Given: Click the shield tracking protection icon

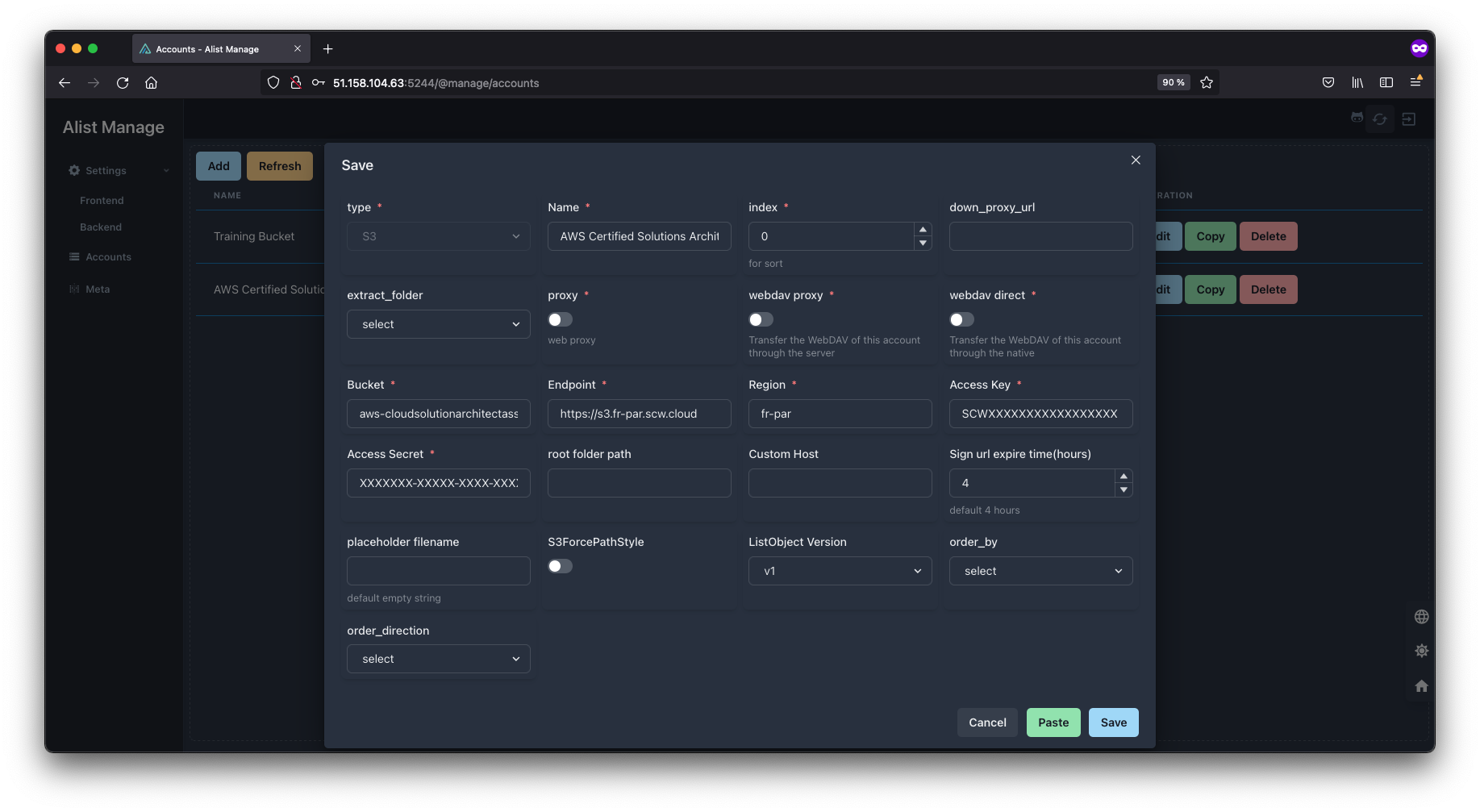Looking at the screenshot, I should 273,82.
